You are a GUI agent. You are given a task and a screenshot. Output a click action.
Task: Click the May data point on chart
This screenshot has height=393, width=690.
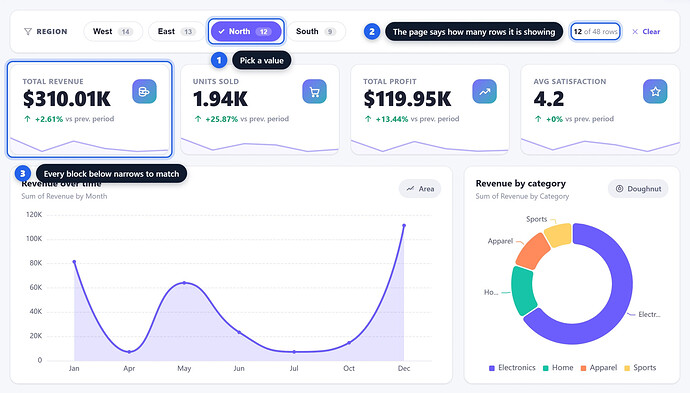184,283
